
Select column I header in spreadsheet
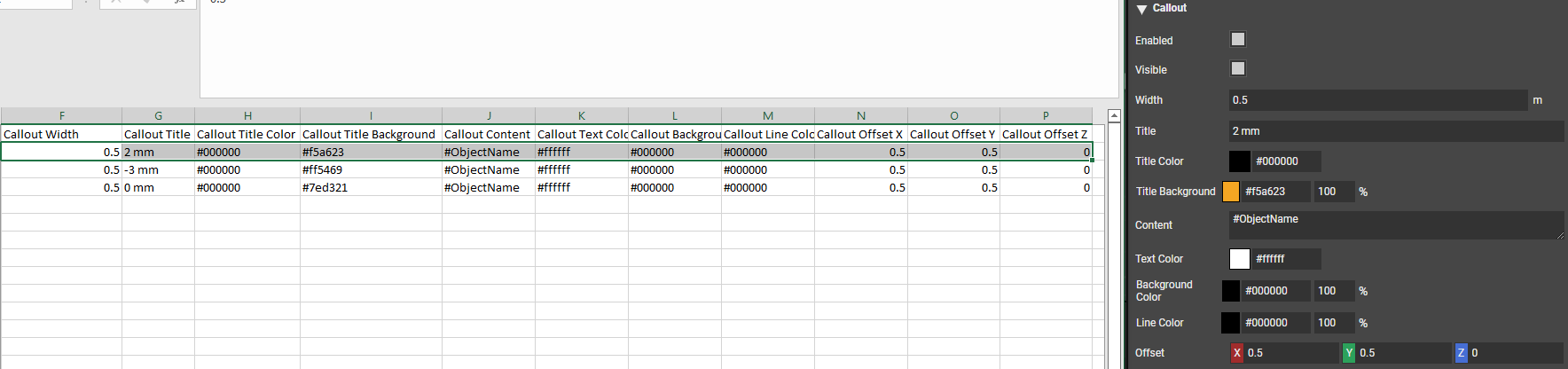pos(371,116)
